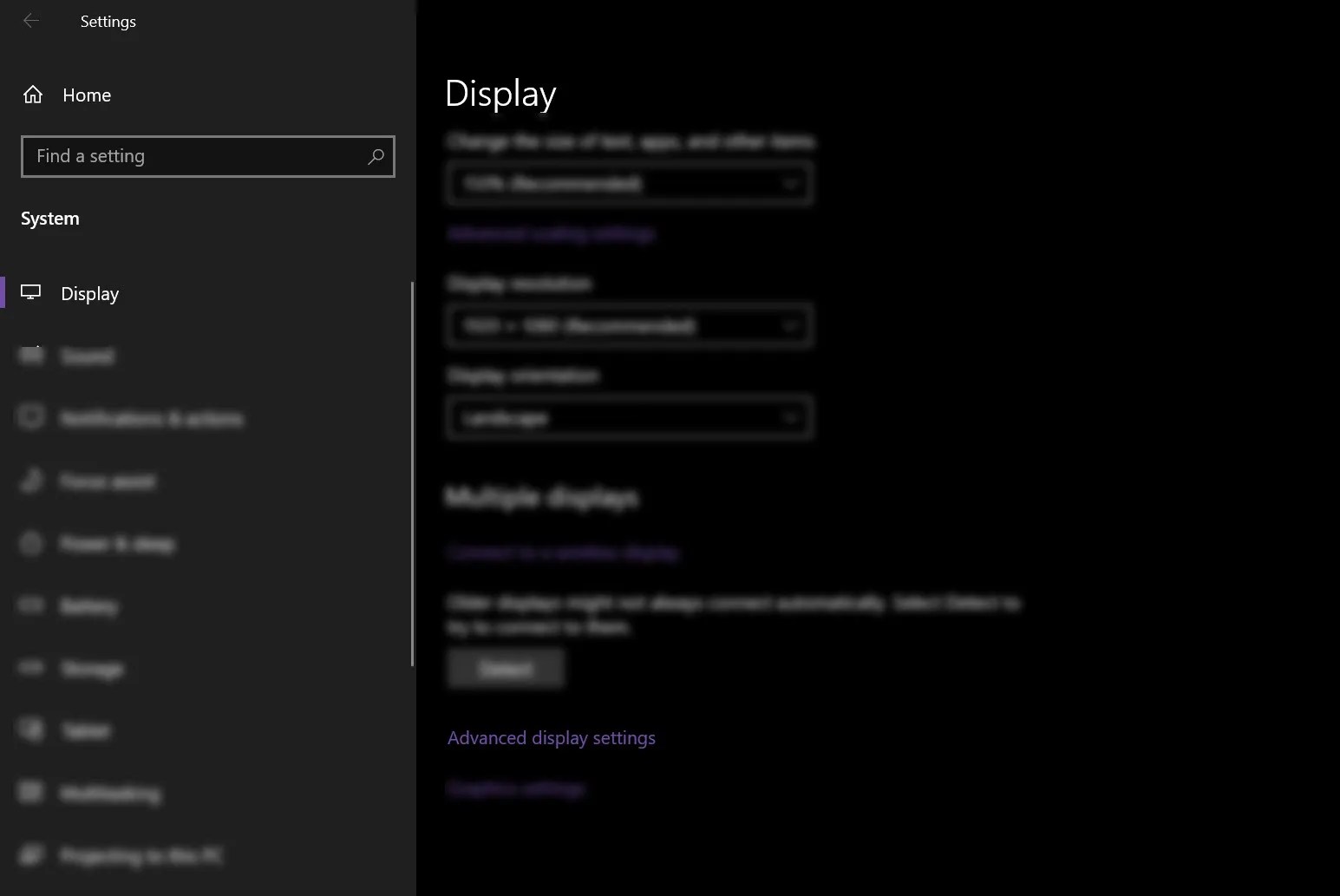This screenshot has height=896, width=1340.
Task: Click the back arrow at top left
Action: (x=31, y=21)
